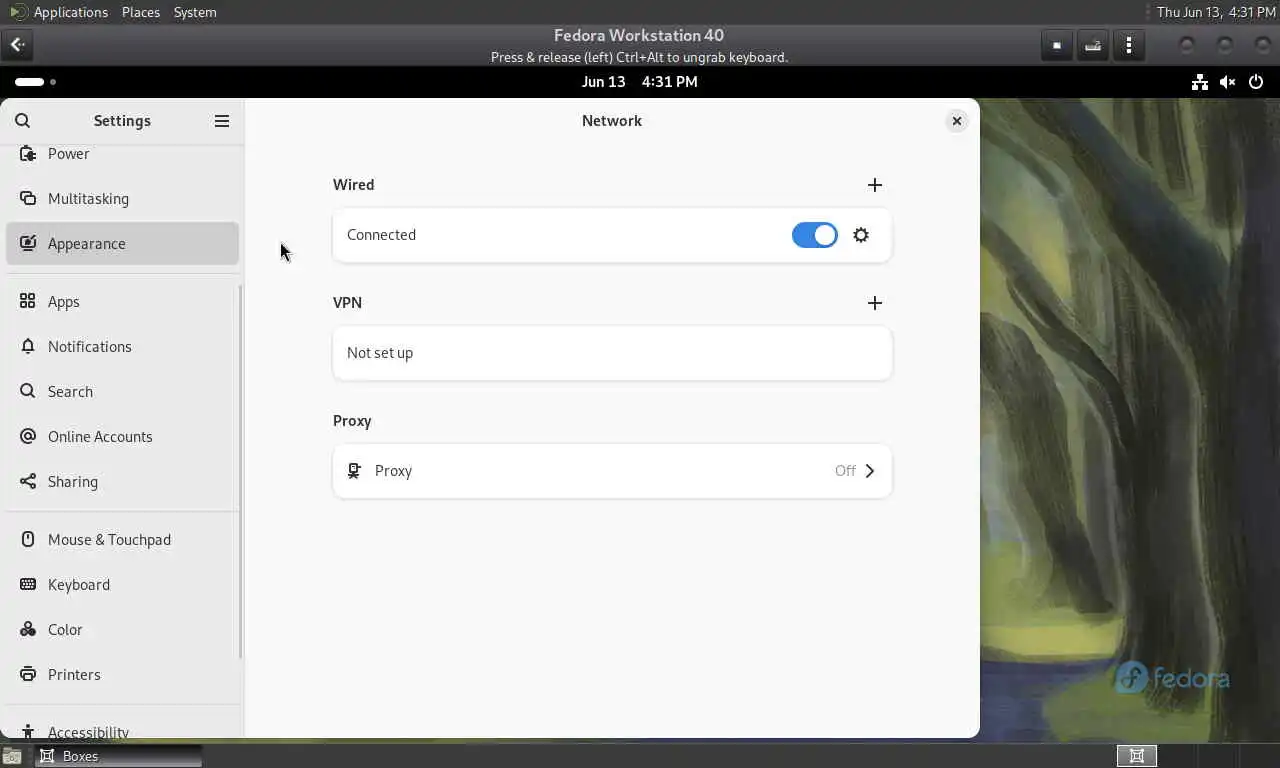Open the System menu
The height and width of the screenshot is (768, 1280).
pos(195,12)
